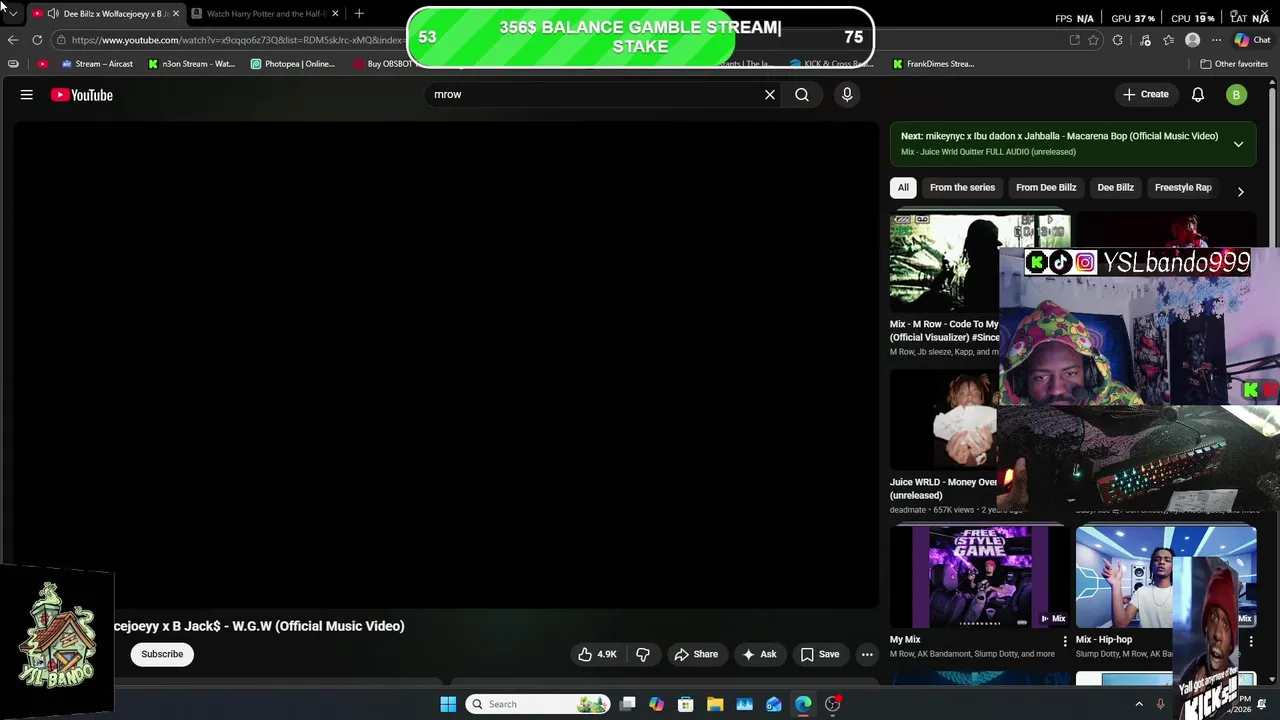Viewport: 1280px width, 720px height.
Task: Open the account avatar menu
Action: click(1237, 95)
